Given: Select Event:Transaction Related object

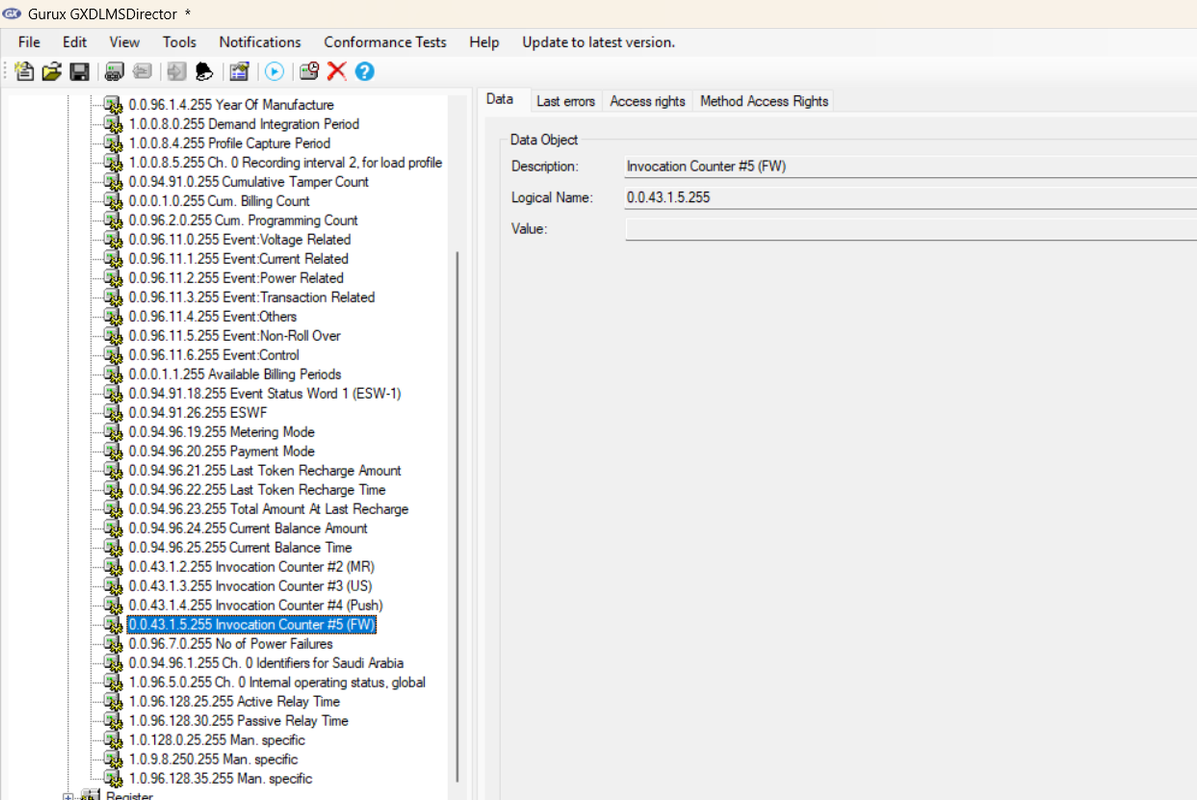Looking at the screenshot, I should pos(252,298).
